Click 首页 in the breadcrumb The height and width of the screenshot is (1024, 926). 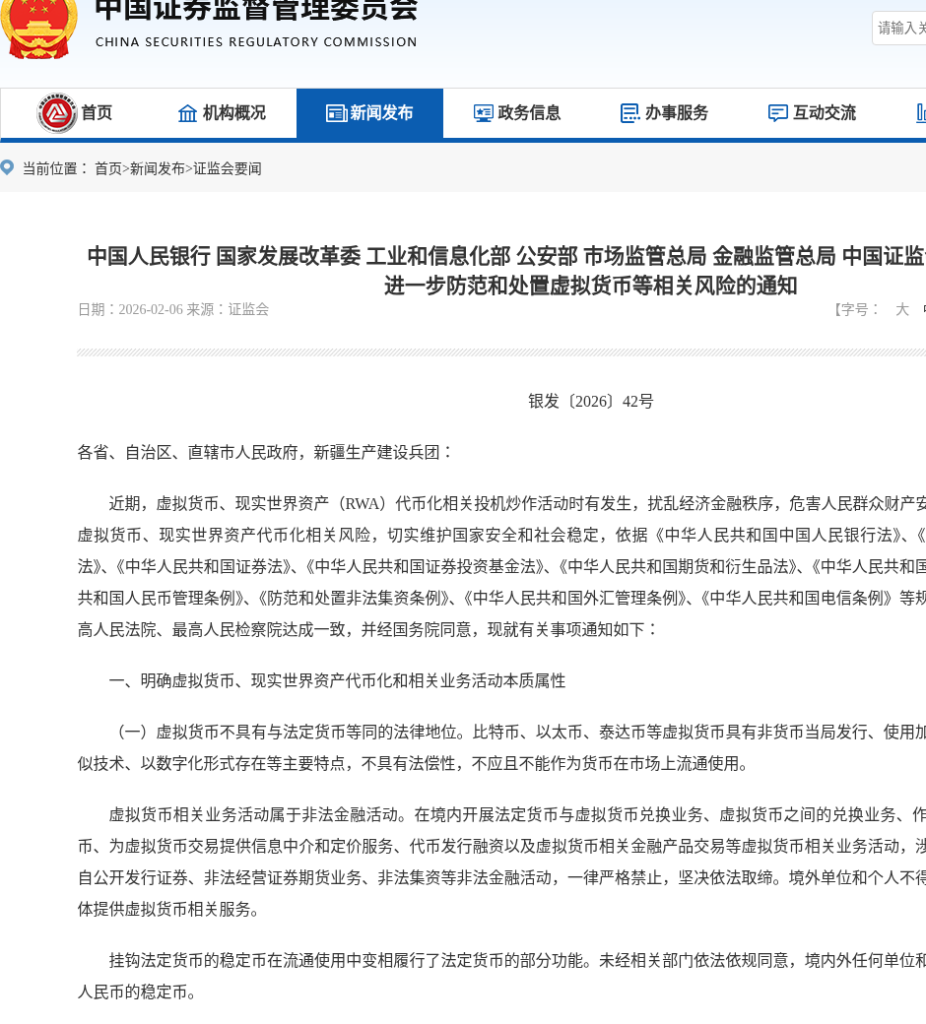pyautogui.click(x=108, y=168)
